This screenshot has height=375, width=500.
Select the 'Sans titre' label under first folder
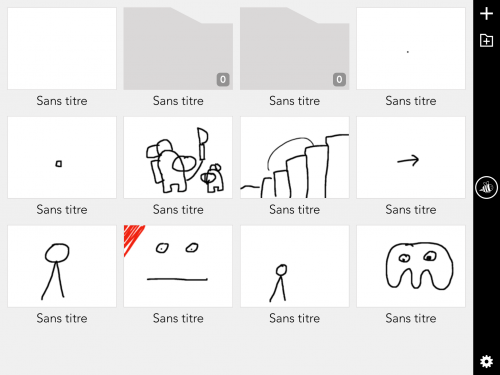point(178,101)
